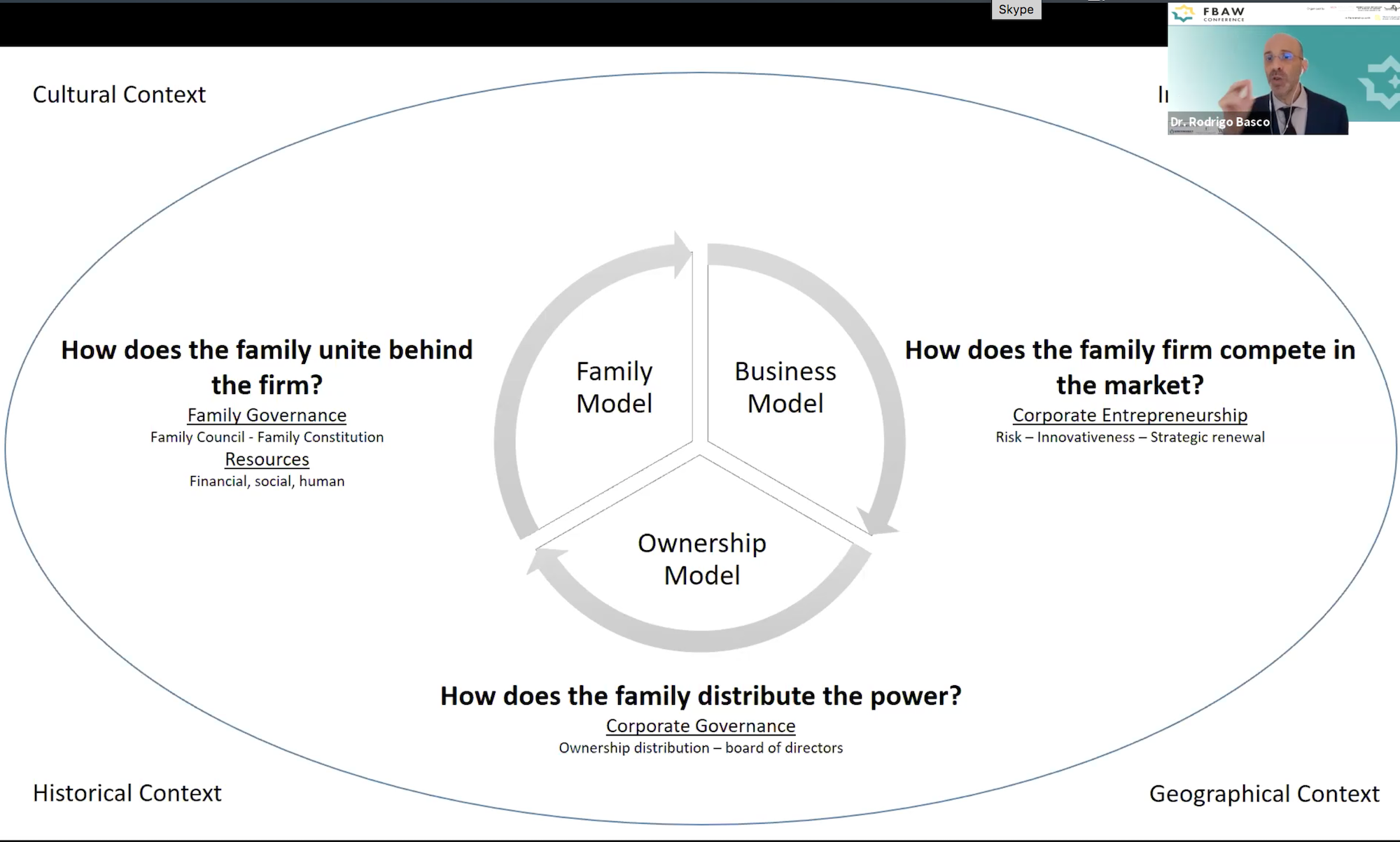Viewport: 1400px width, 842px height.
Task: Click the Corporate Entrepreneurship underlined heading
Action: click(1130, 415)
